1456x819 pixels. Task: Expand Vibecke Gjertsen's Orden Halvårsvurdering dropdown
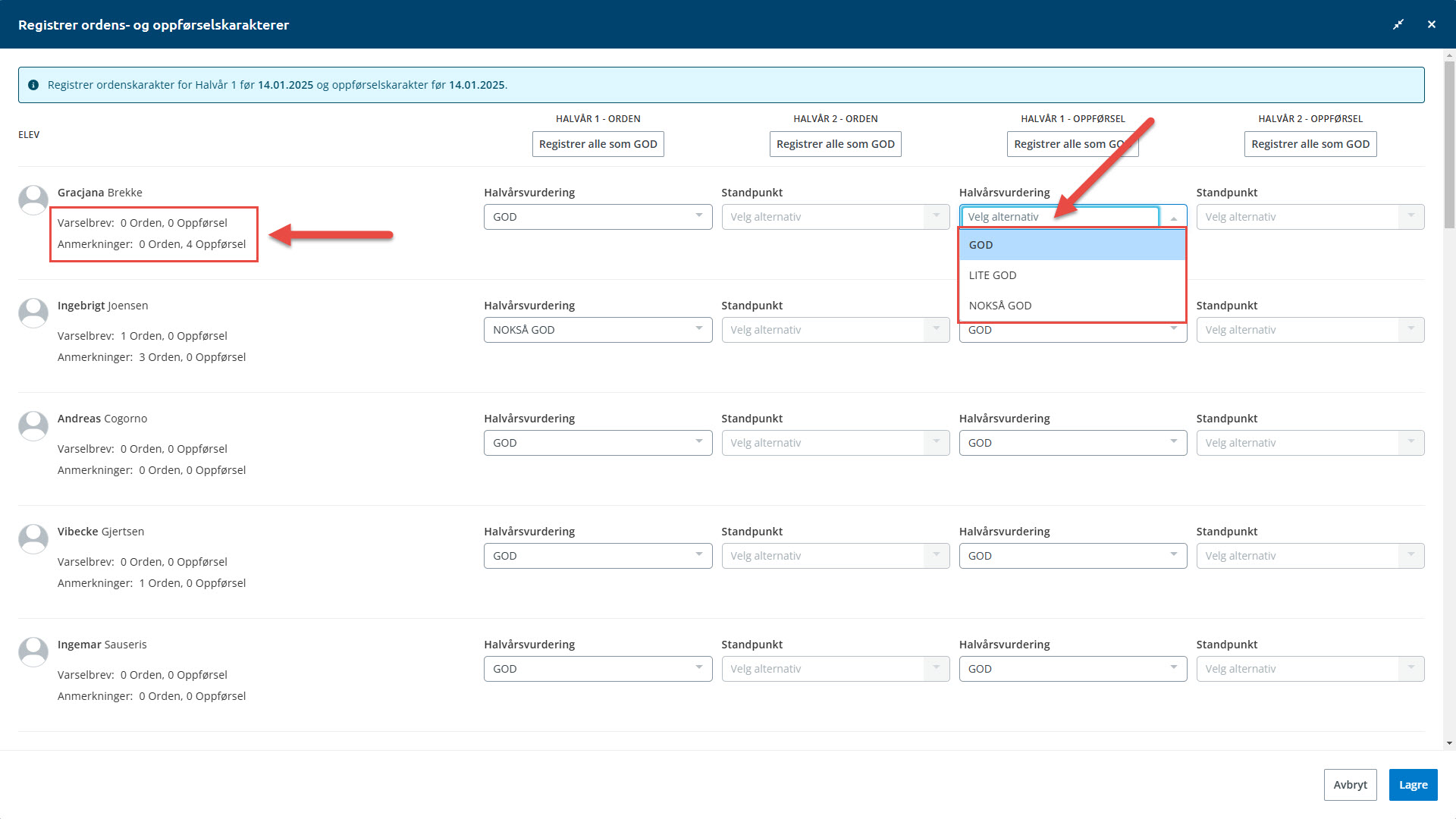click(x=598, y=556)
